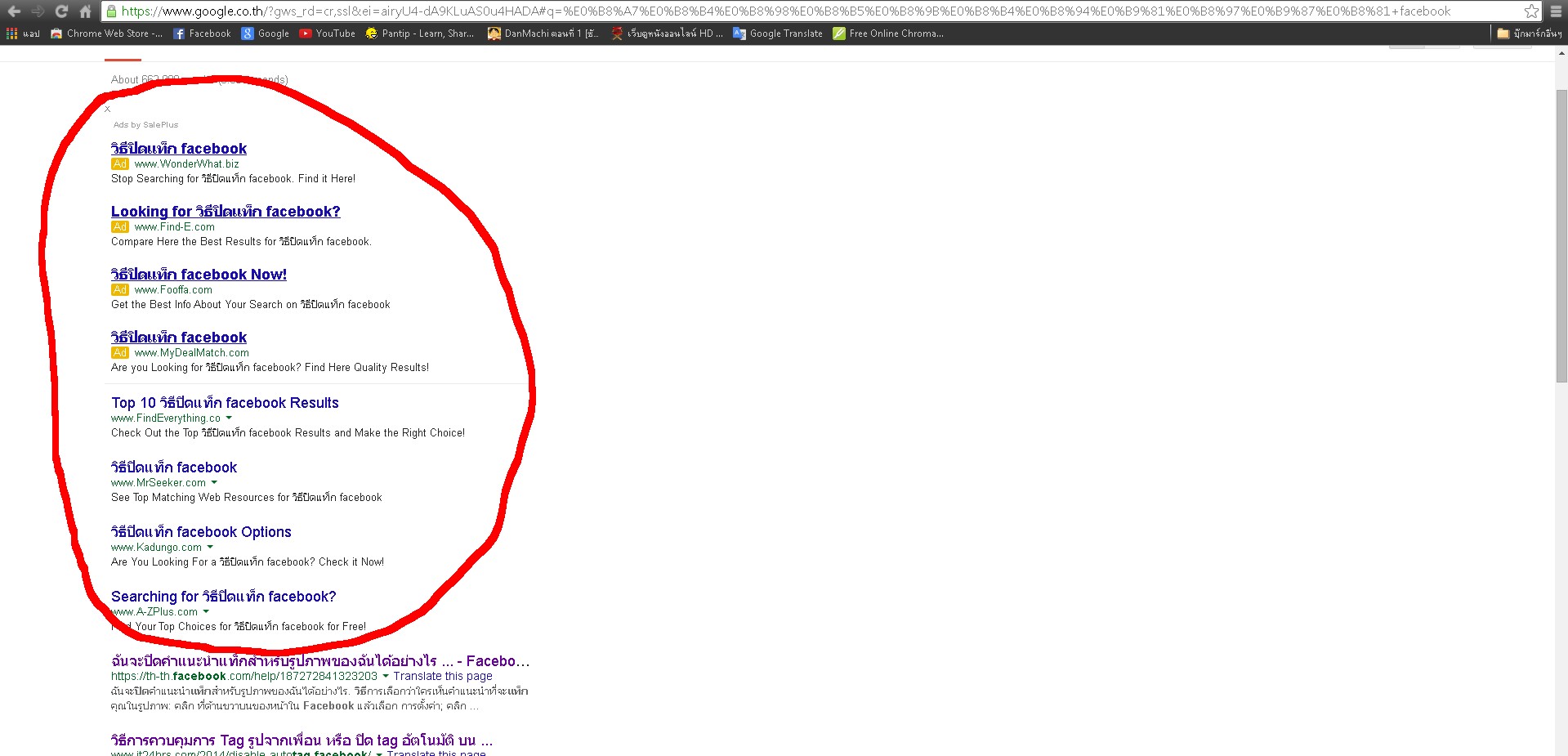Screen dimensions: 1568x756
Task: Open the MrSeeker.com result title
Action: 174,467
